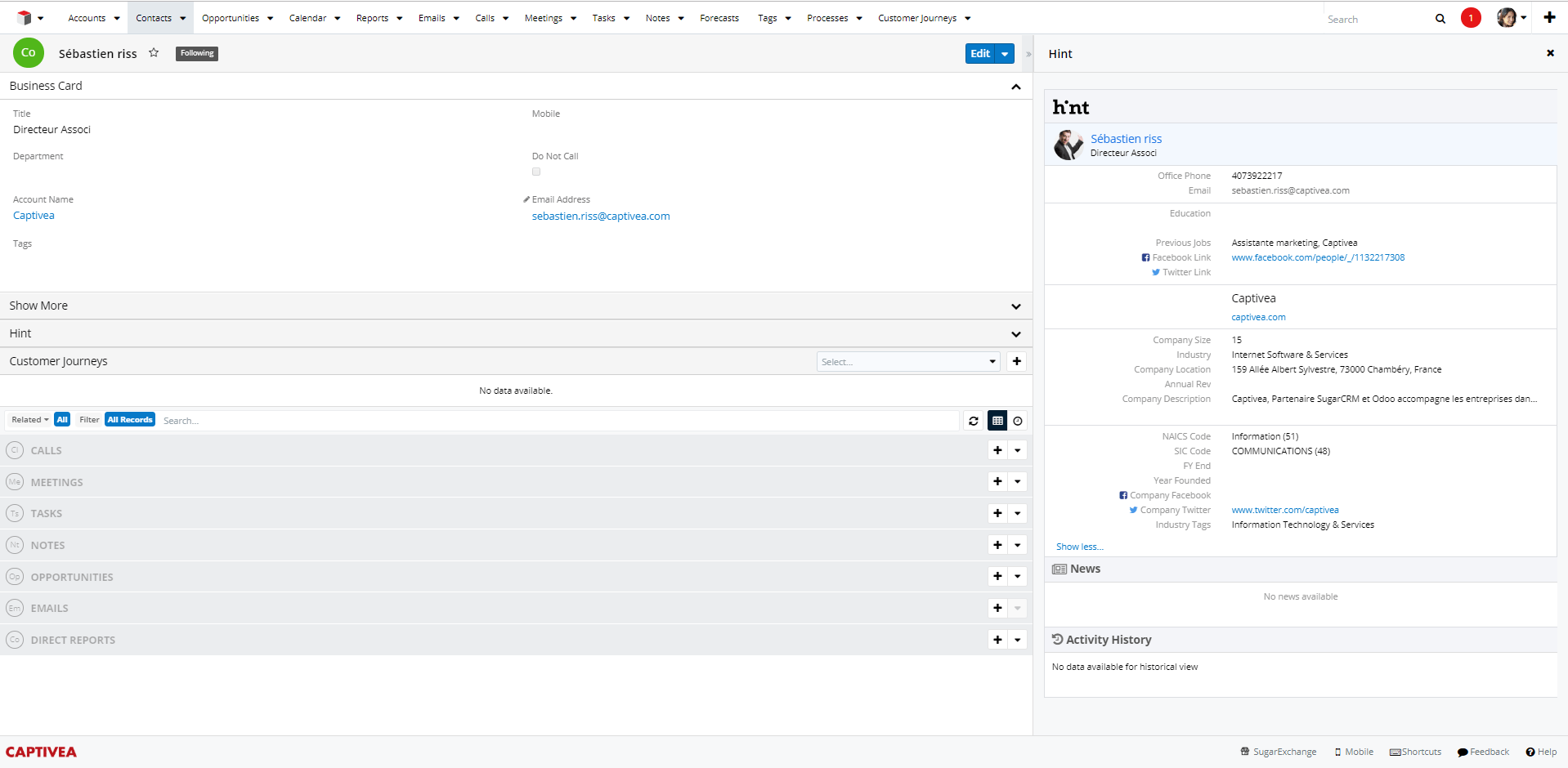
Task: Open the notifications badge
Action: [1472, 18]
